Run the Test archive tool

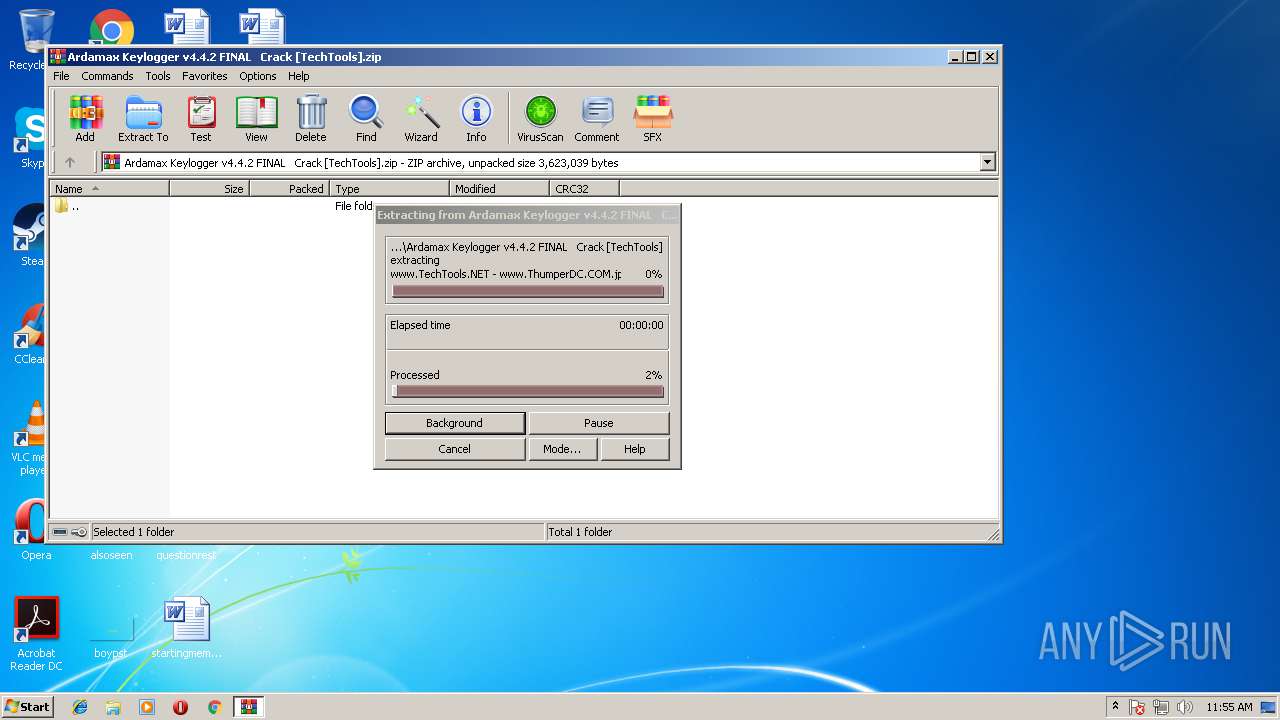click(201, 119)
